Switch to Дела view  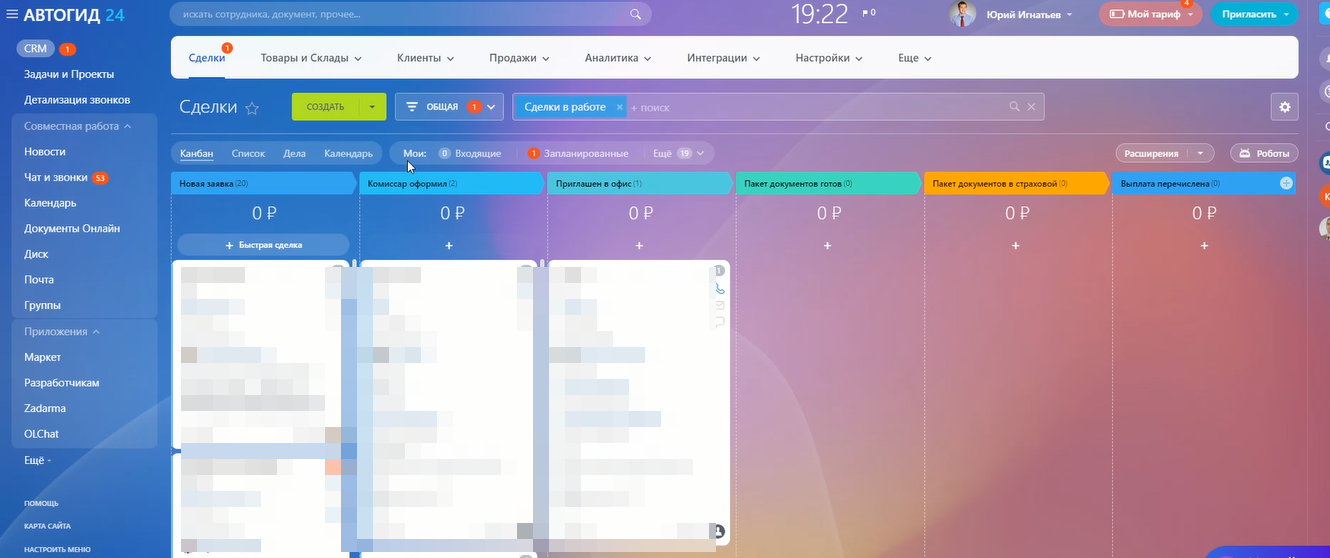(x=294, y=154)
